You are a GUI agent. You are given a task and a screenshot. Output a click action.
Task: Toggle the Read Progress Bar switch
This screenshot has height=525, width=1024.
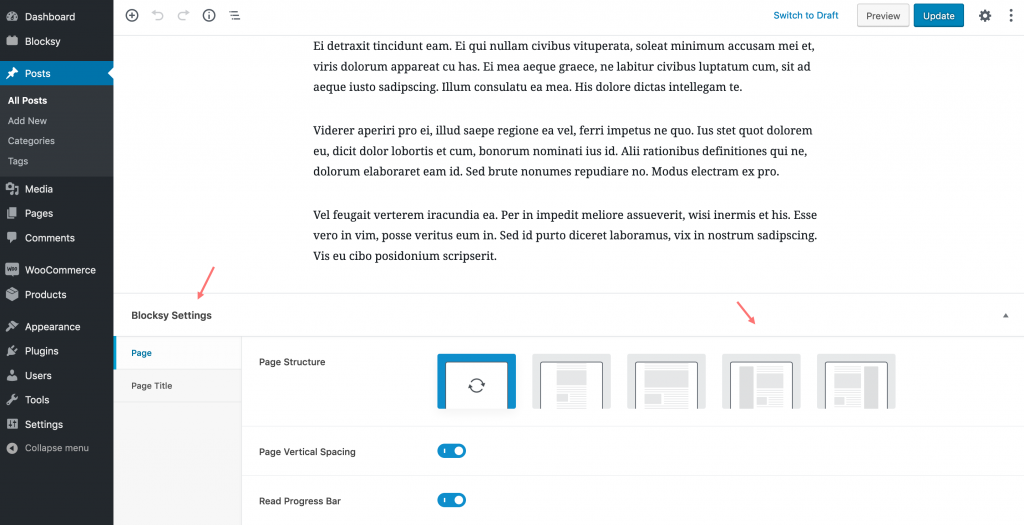451,500
